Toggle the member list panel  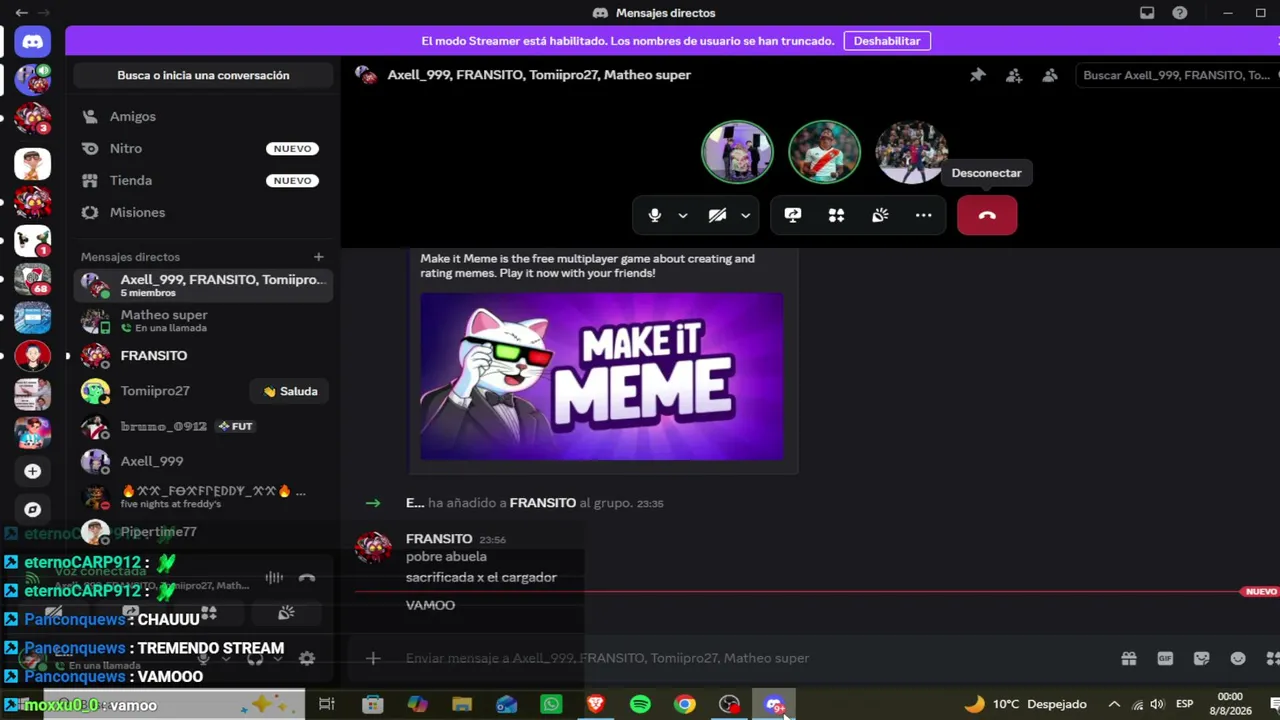coord(1050,75)
